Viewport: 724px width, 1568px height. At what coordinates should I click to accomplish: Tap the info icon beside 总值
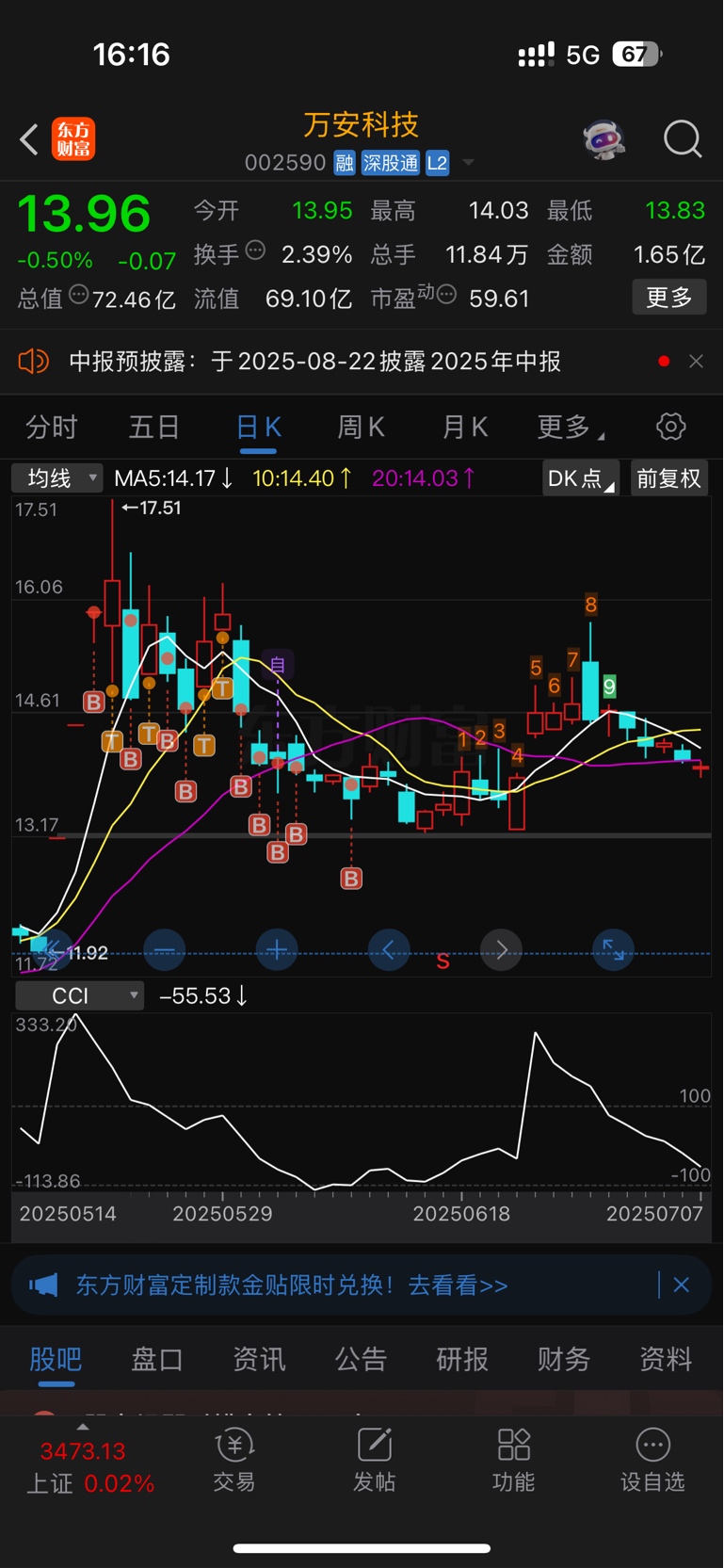pyautogui.click(x=79, y=294)
